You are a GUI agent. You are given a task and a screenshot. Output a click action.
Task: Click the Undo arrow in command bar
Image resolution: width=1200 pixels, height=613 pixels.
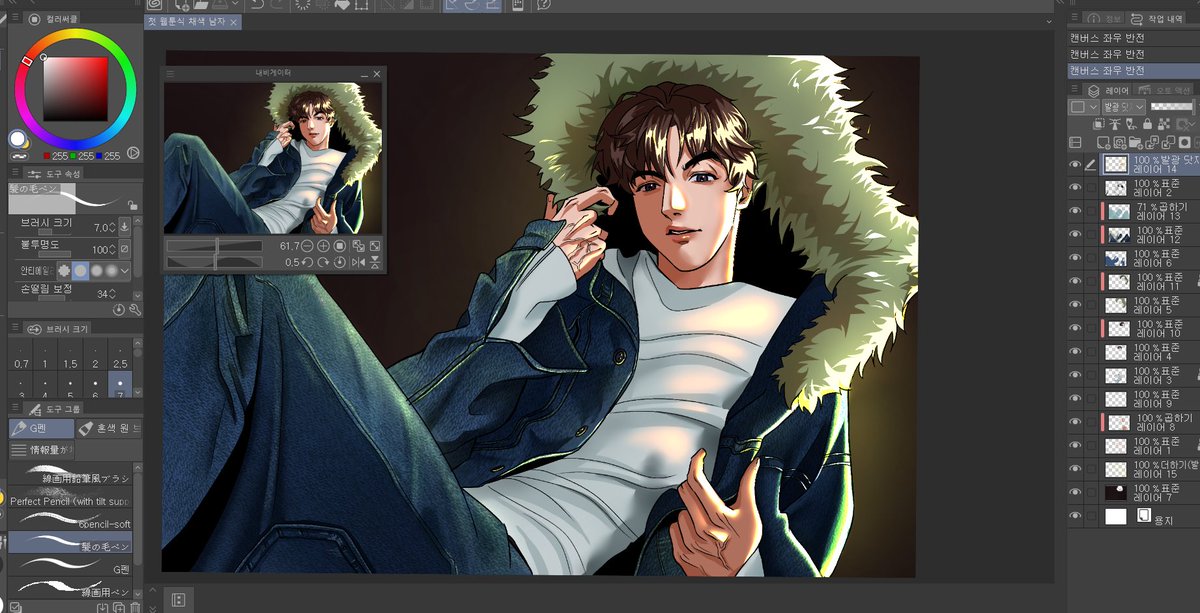pos(256,5)
